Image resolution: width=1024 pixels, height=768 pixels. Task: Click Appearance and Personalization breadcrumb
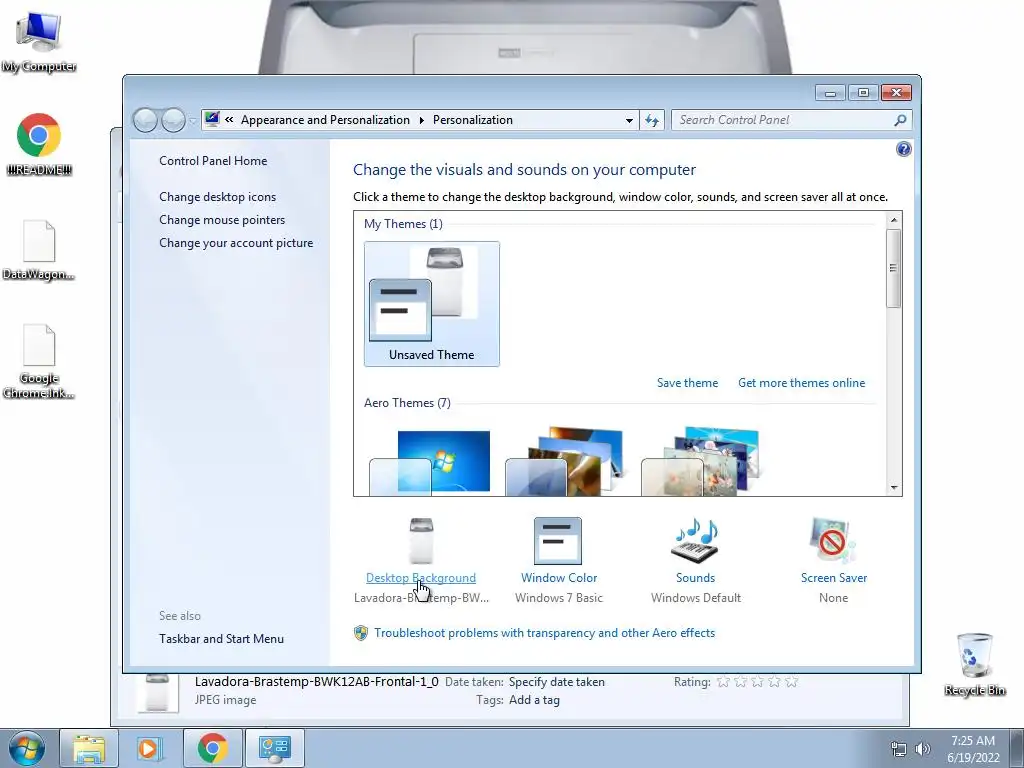click(x=325, y=120)
